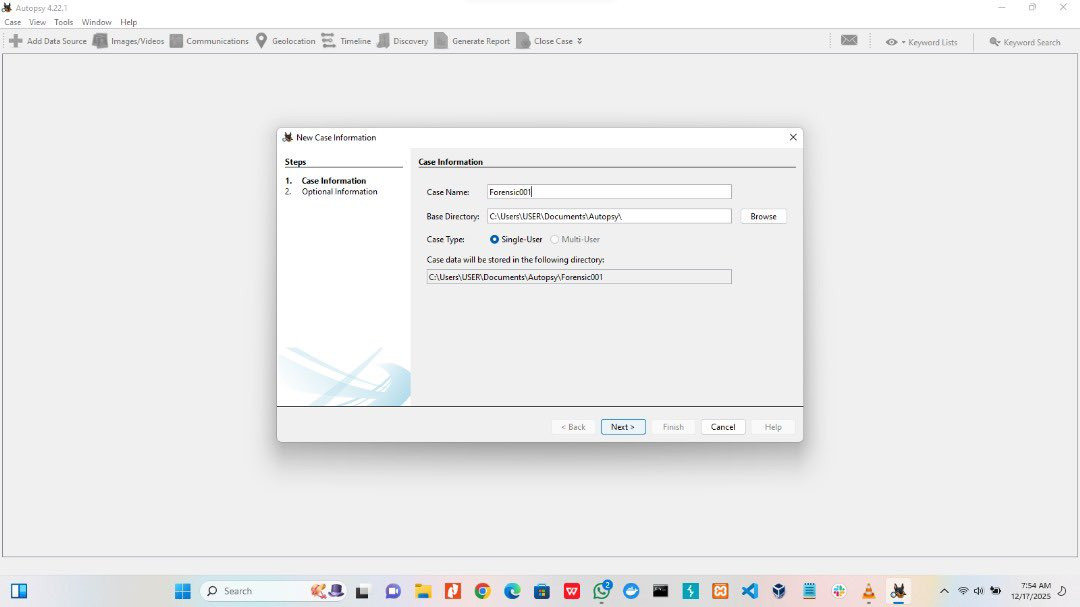Screen dimensions: 1080x607
Task: Open the Geolocation viewer
Action: pos(285,41)
